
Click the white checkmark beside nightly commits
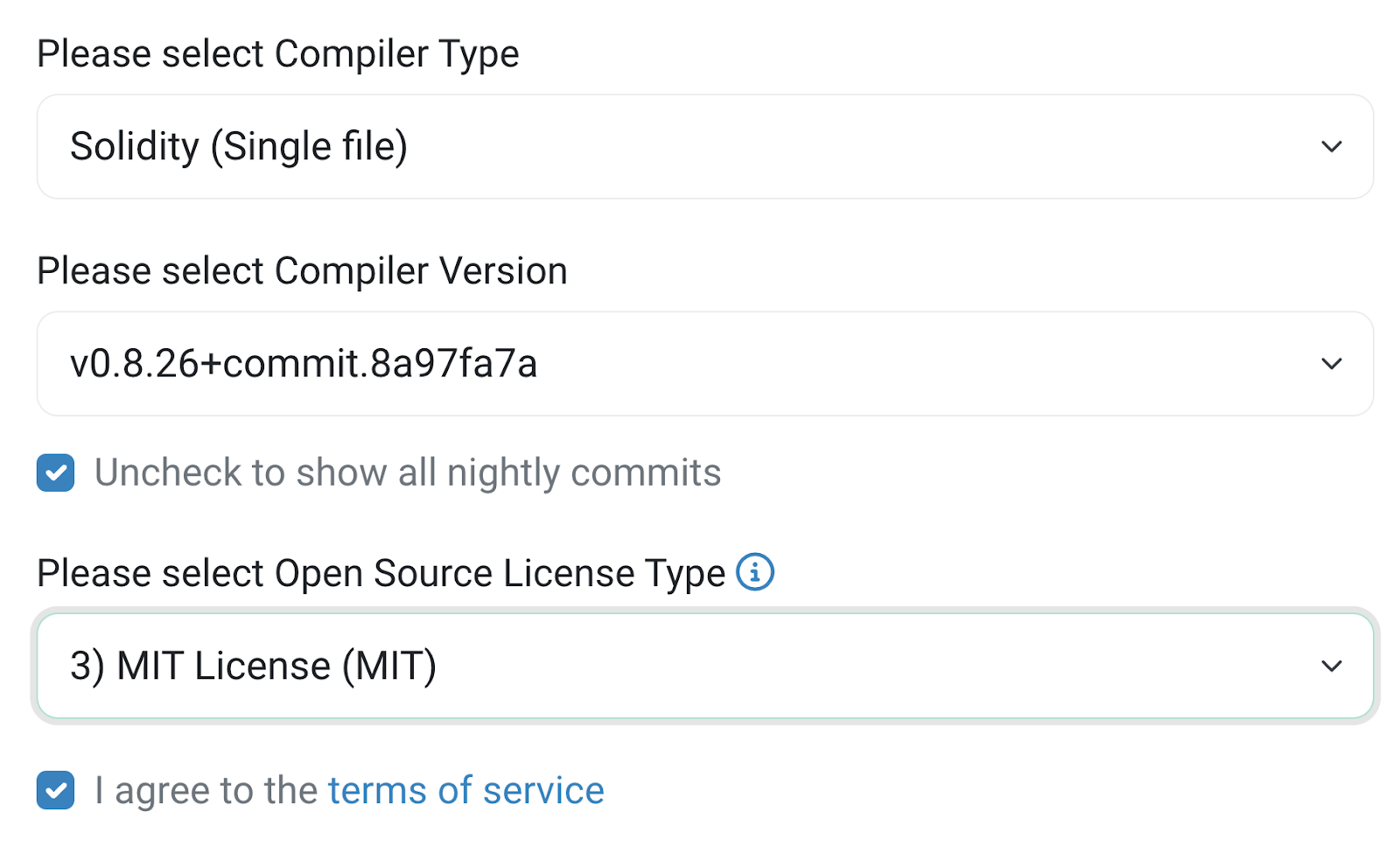pos(56,473)
